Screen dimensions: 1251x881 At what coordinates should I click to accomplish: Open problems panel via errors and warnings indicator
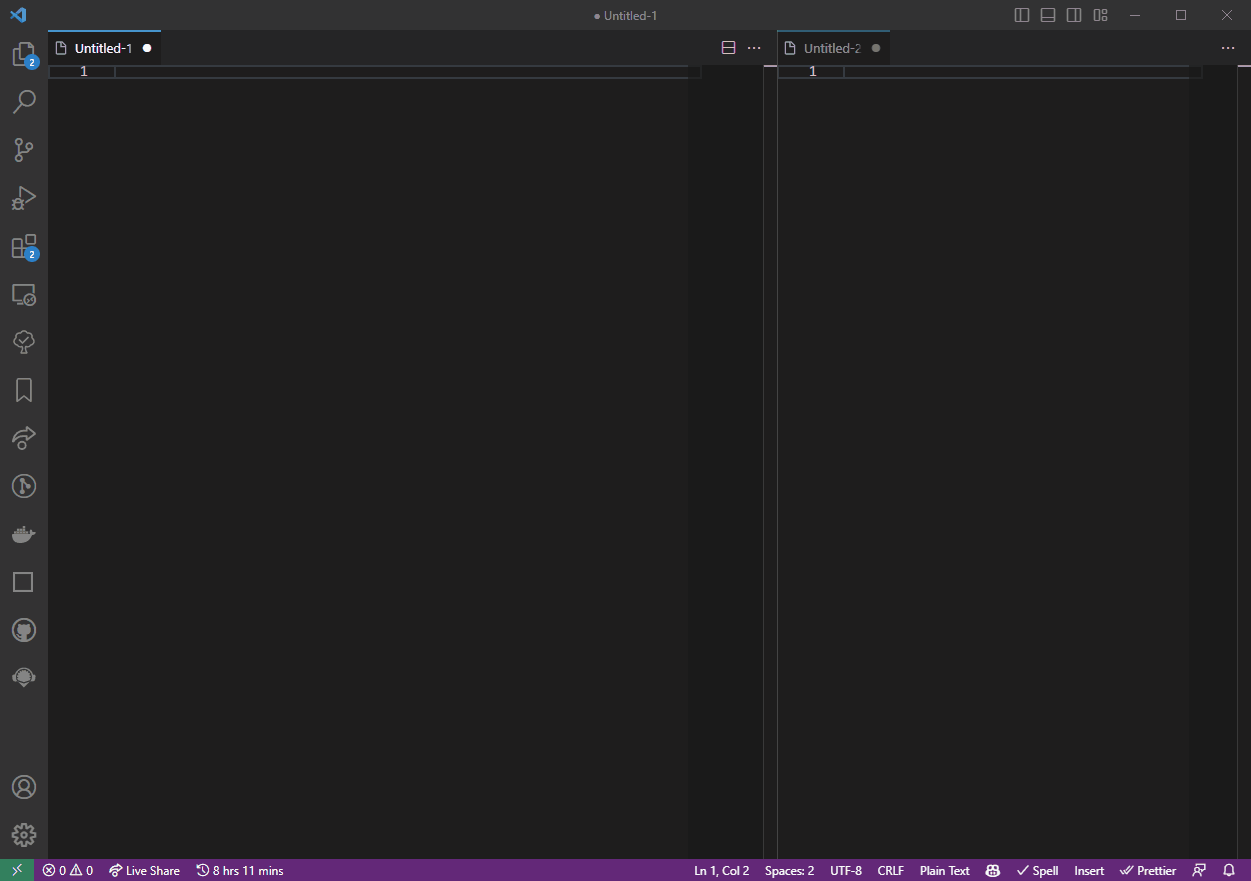point(67,870)
